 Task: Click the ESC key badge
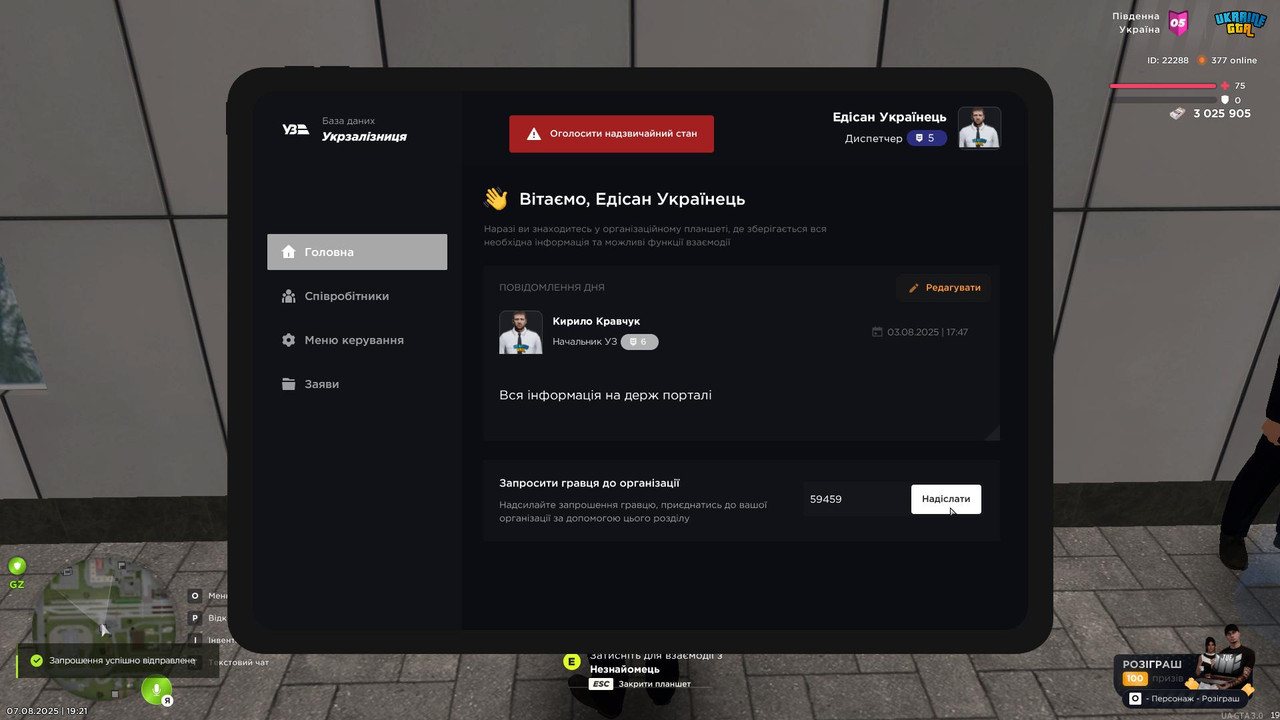[x=601, y=684]
